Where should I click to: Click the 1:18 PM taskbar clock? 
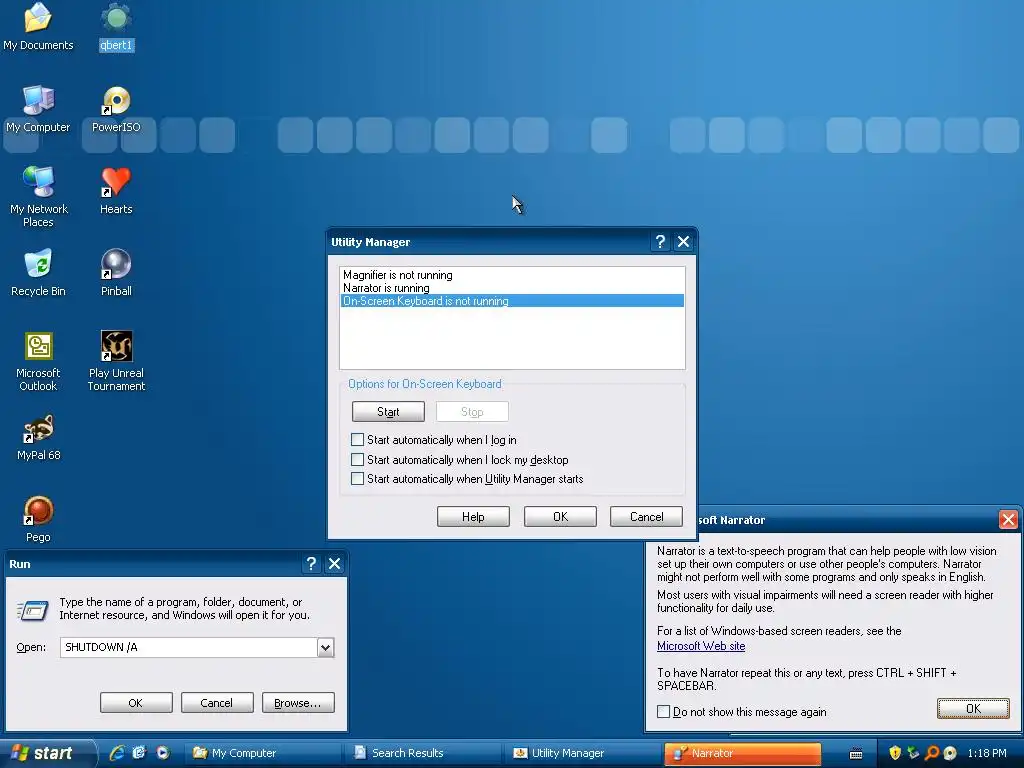tap(987, 753)
